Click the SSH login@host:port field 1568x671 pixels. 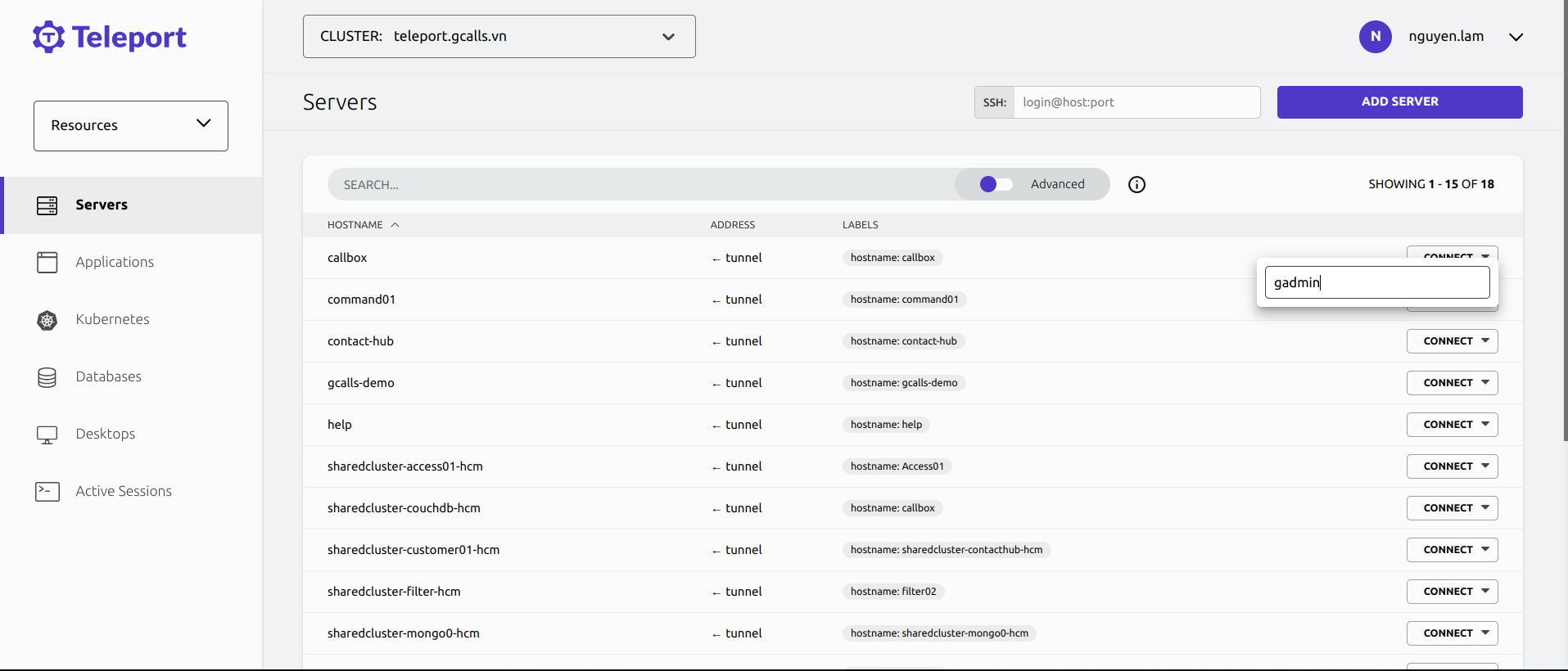tap(1136, 102)
